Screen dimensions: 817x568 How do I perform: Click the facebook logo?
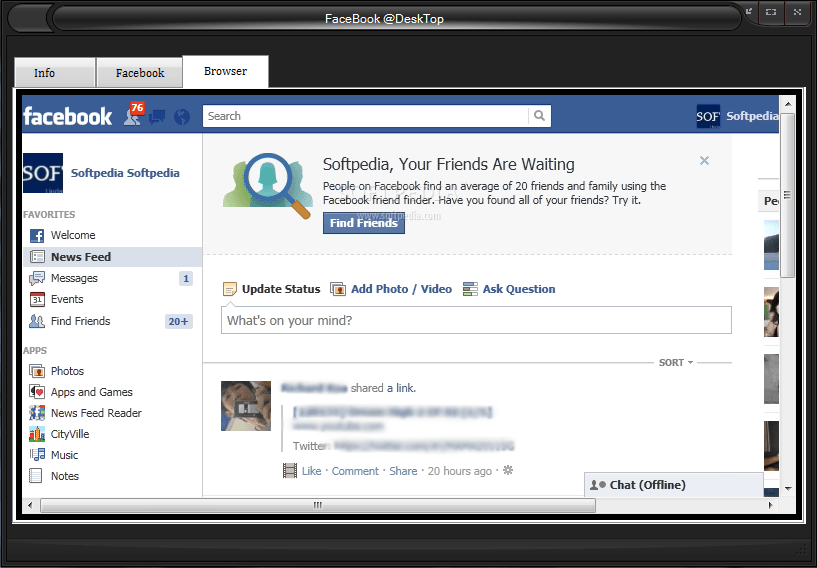click(x=67, y=117)
